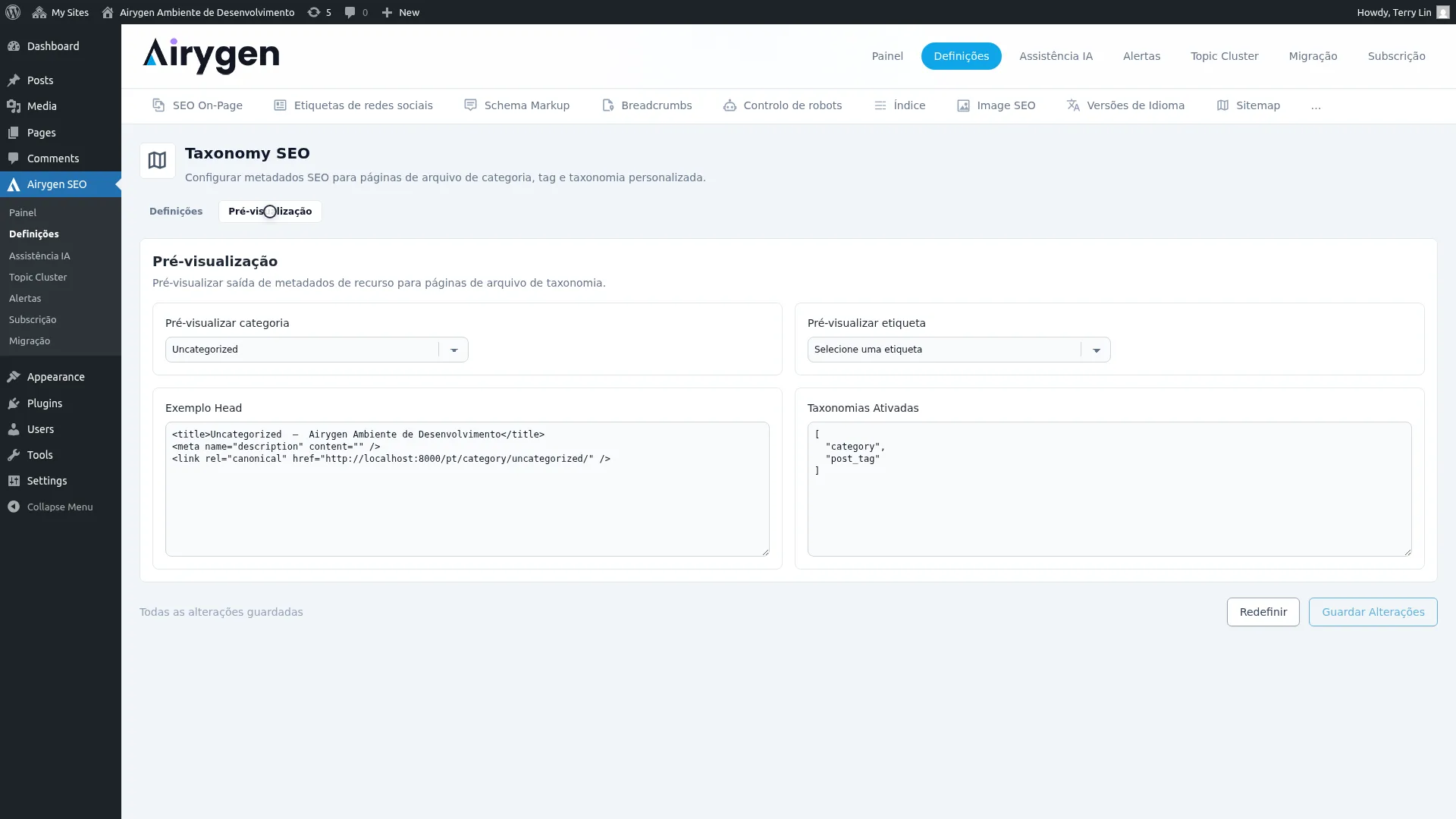Click the Índice list icon
Viewport: 1456px width, 819px height.
pos(880,105)
